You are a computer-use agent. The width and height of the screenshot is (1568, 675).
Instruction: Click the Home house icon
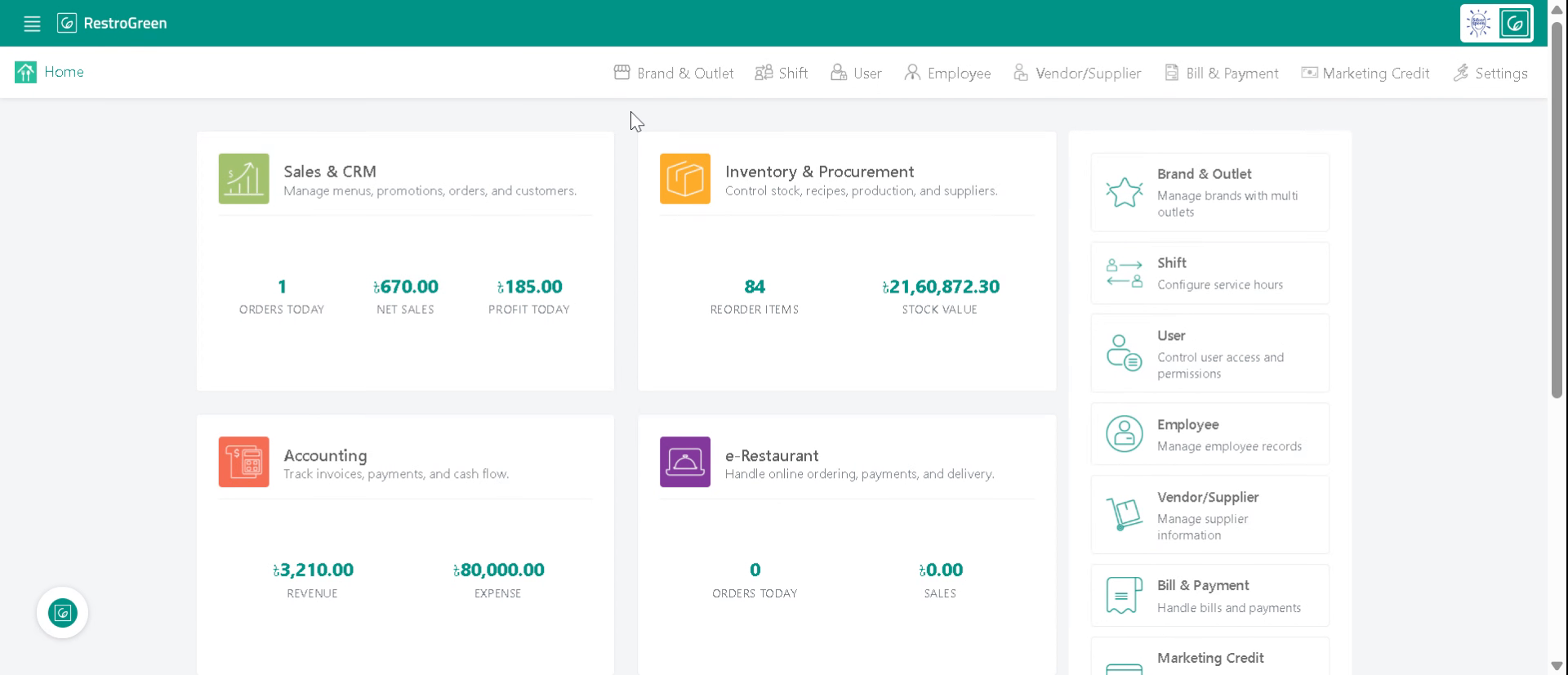pyautogui.click(x=25, y=73)
